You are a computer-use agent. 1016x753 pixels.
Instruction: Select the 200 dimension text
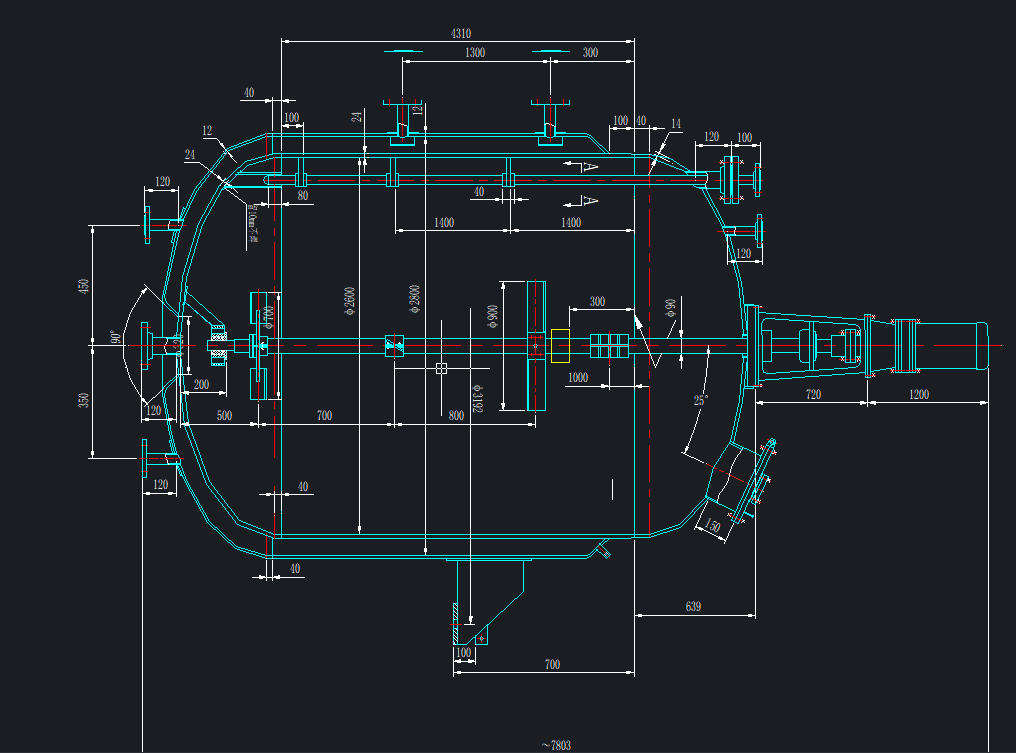tap(202, 384)
